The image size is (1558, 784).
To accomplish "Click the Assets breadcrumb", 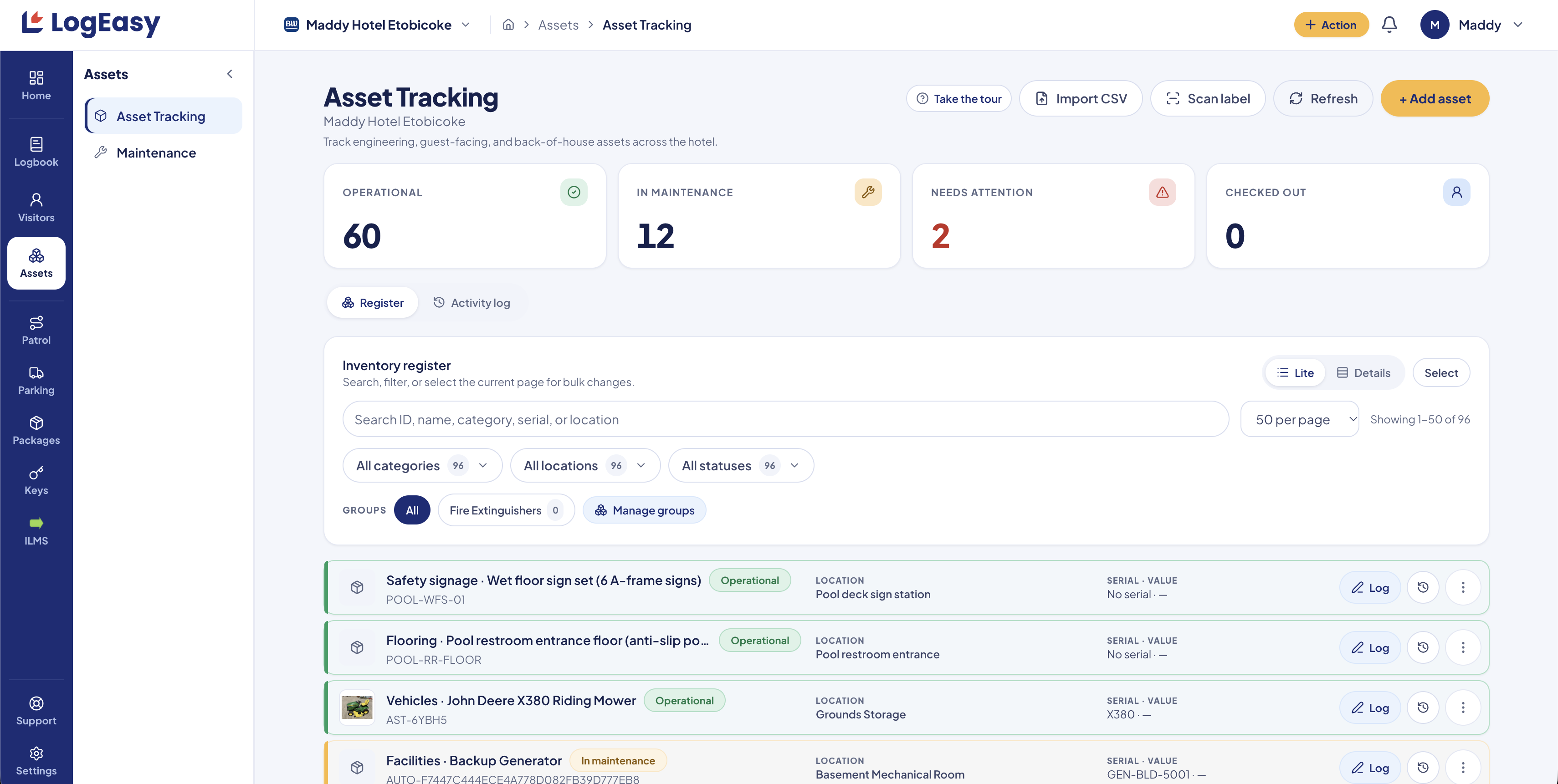I will [558, 25].
